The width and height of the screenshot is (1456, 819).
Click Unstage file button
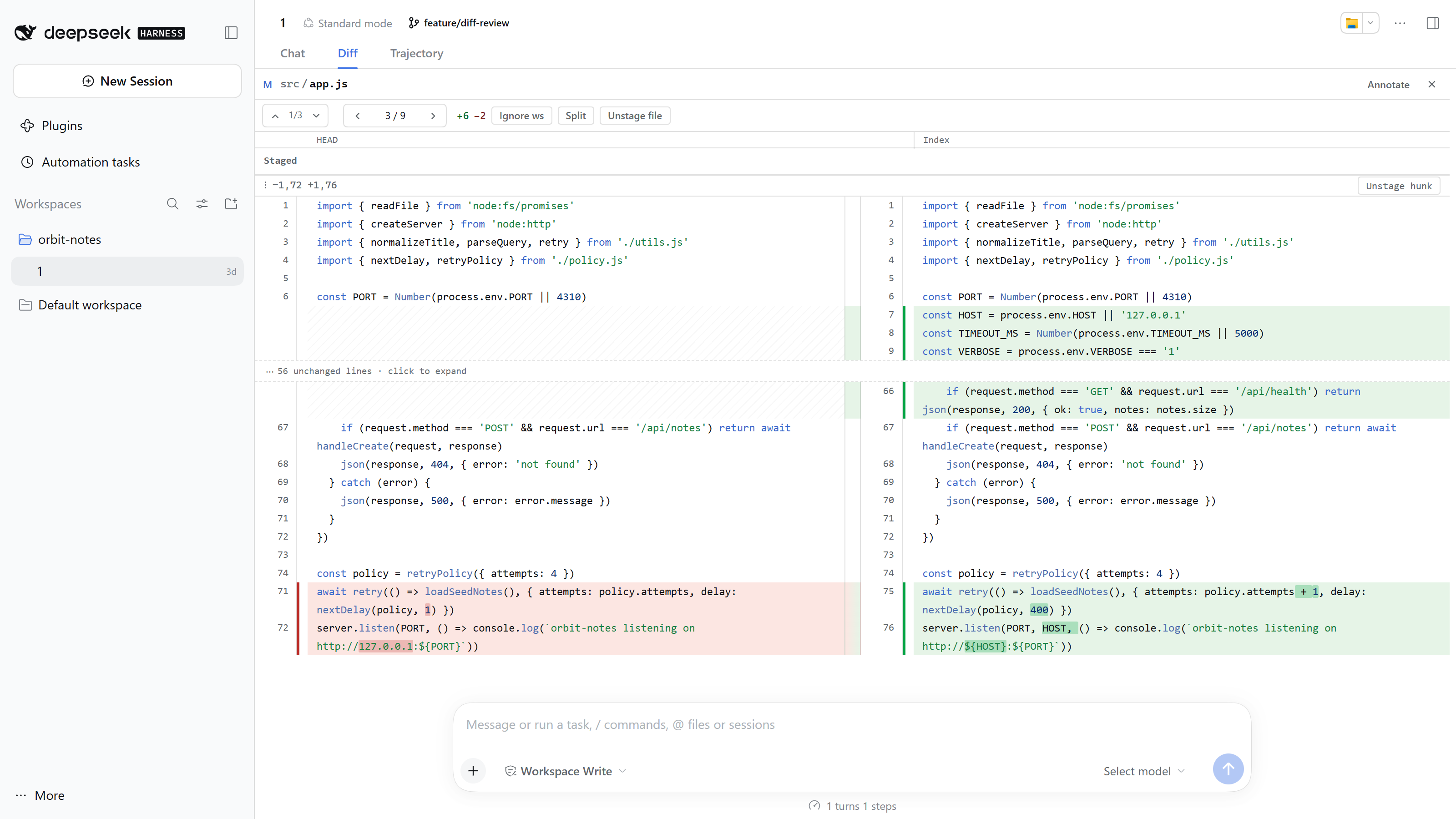click(x=634, y=116)
